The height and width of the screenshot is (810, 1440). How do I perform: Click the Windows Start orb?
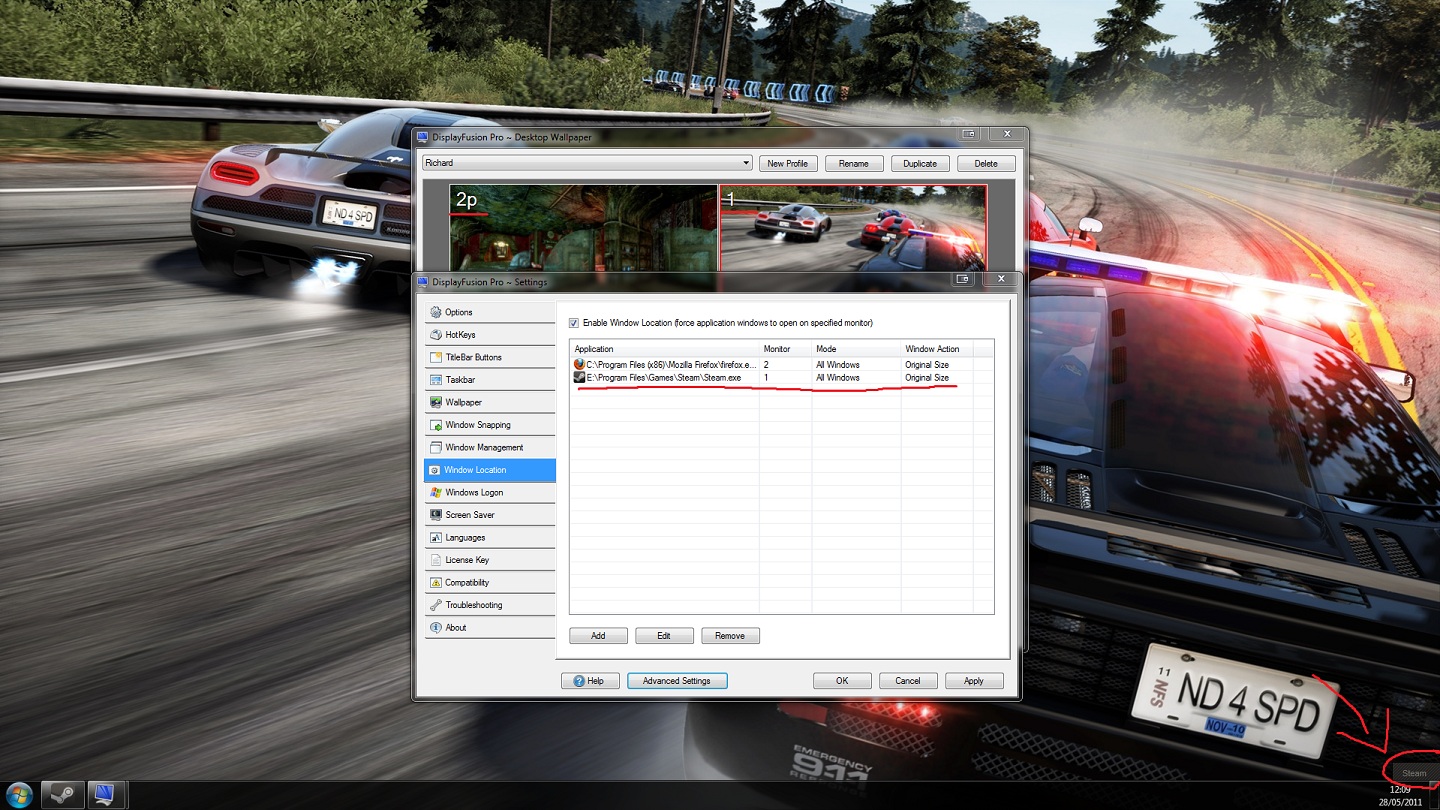tap(19, 795)
